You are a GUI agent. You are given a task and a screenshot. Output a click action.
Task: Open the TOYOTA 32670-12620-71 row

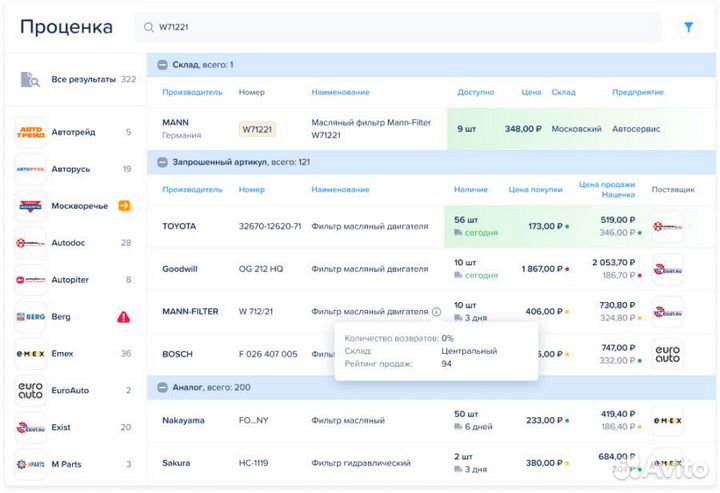coord(300,226)
